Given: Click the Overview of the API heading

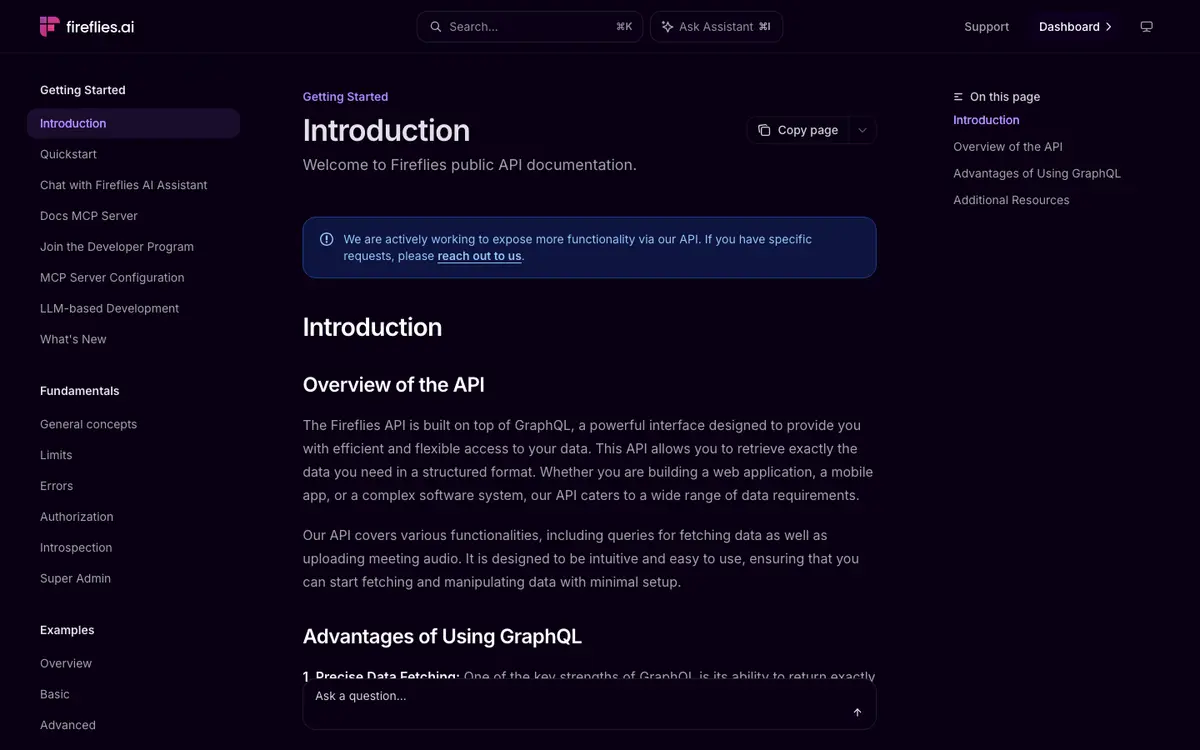Looking at the screenshot, I should pyautogui.click(x=394, y=385).
